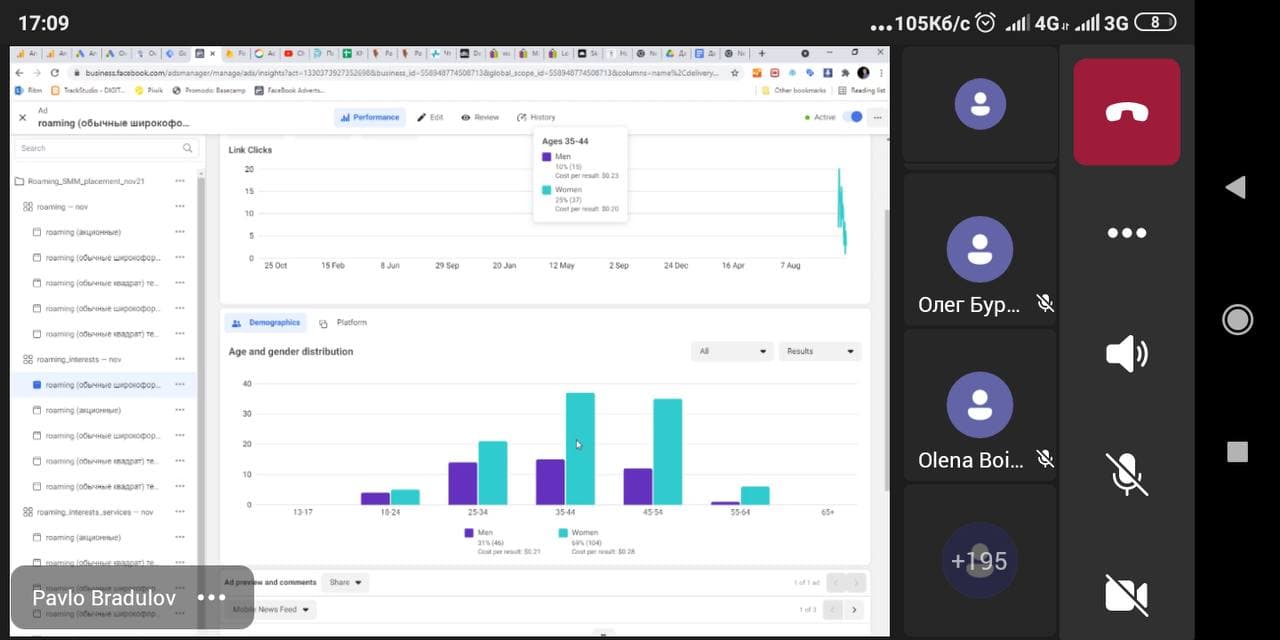Toggle the speaker audio icon
The image size is (1280, 640).
tap(1126, 354)
